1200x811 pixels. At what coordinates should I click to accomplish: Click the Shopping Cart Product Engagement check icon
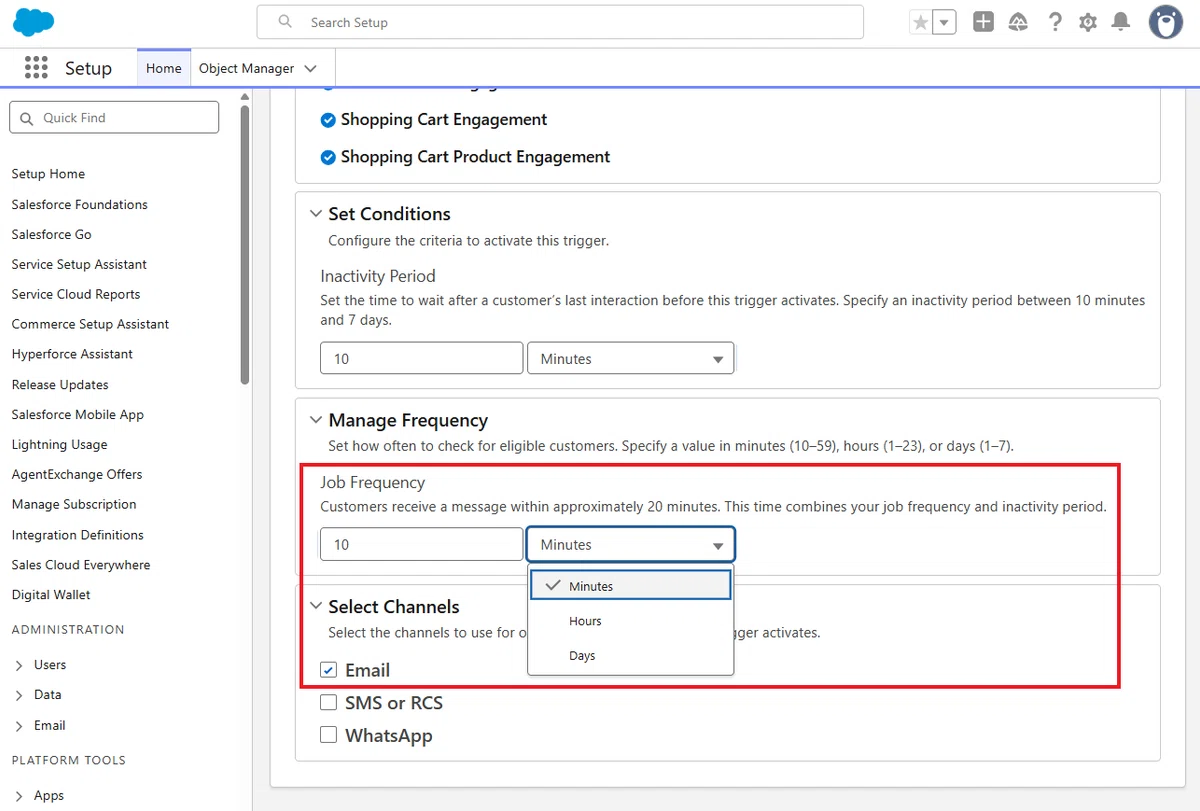328,157
